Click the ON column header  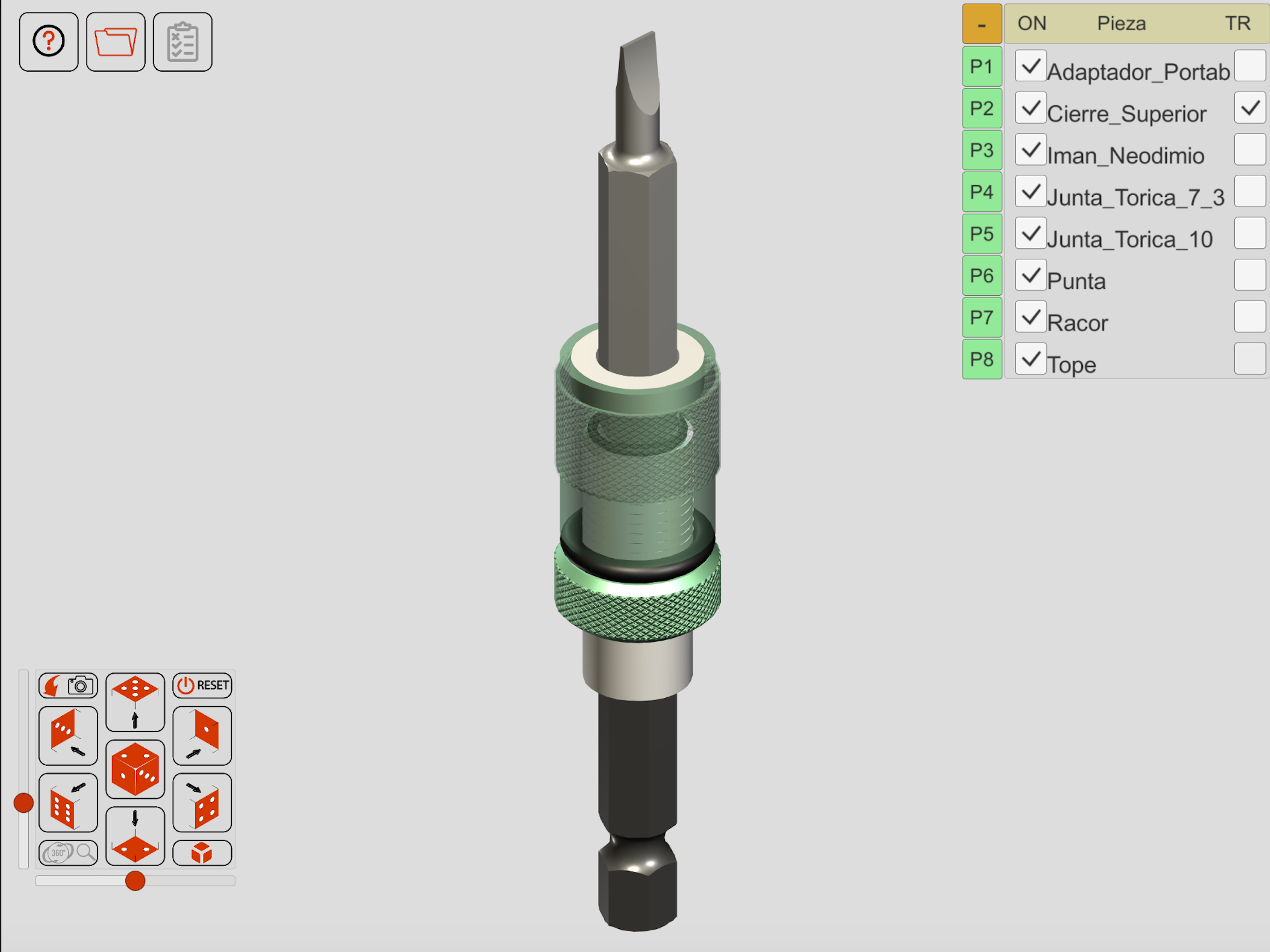(1032, 24)
